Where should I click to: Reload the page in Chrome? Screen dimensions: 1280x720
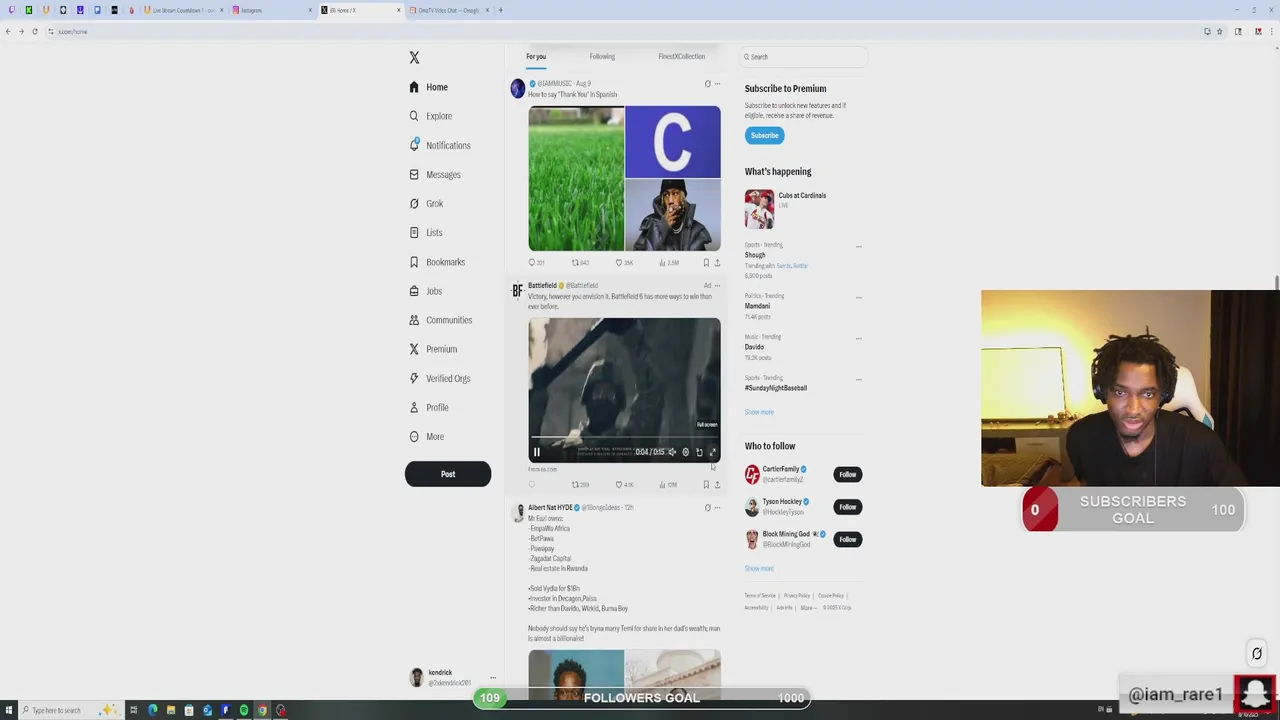(x=35, y=32)
